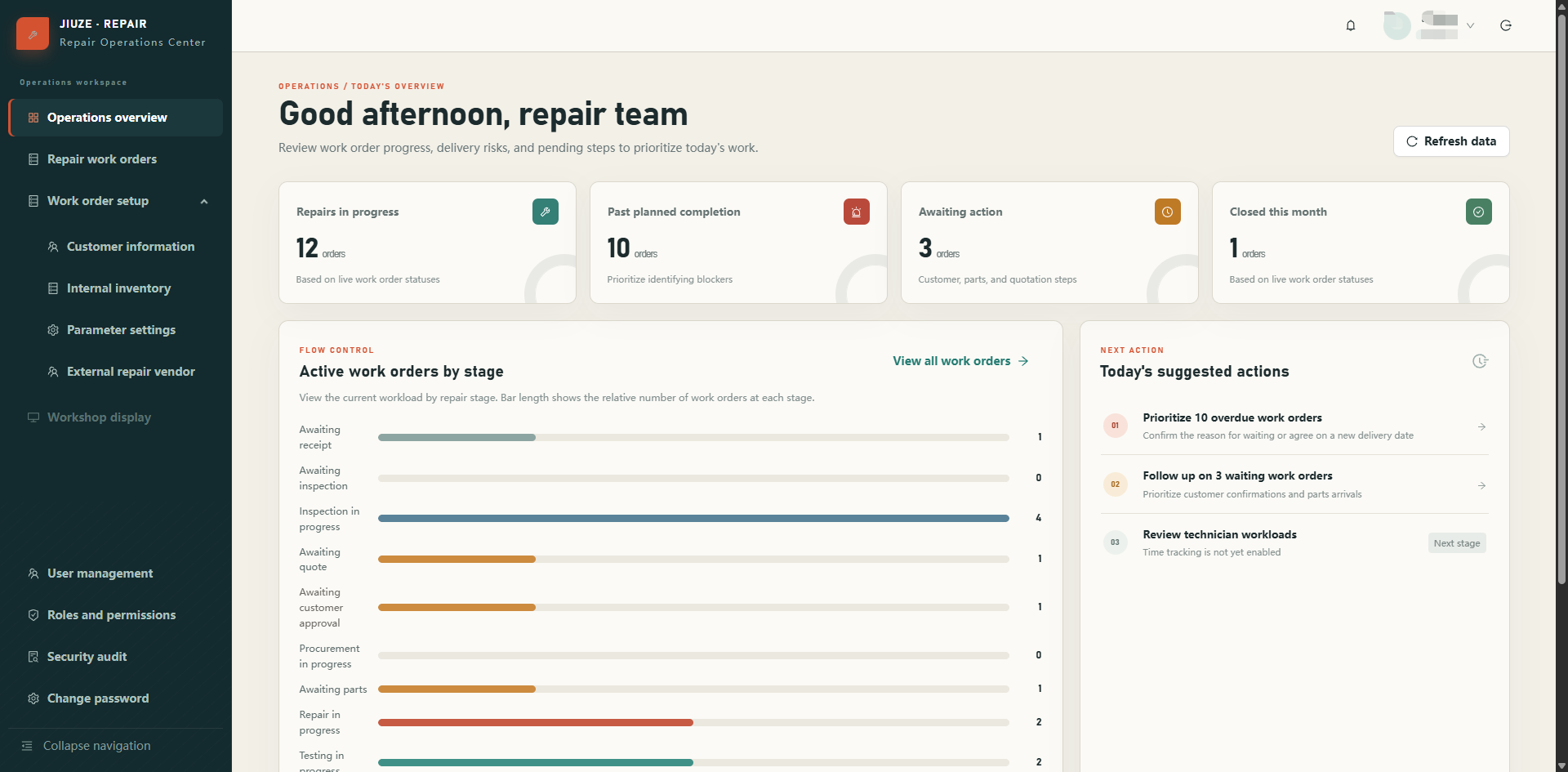Click the Refresh data button
The height and width of the screenshot is (772, 1568).
click(x=1451, y=141)
